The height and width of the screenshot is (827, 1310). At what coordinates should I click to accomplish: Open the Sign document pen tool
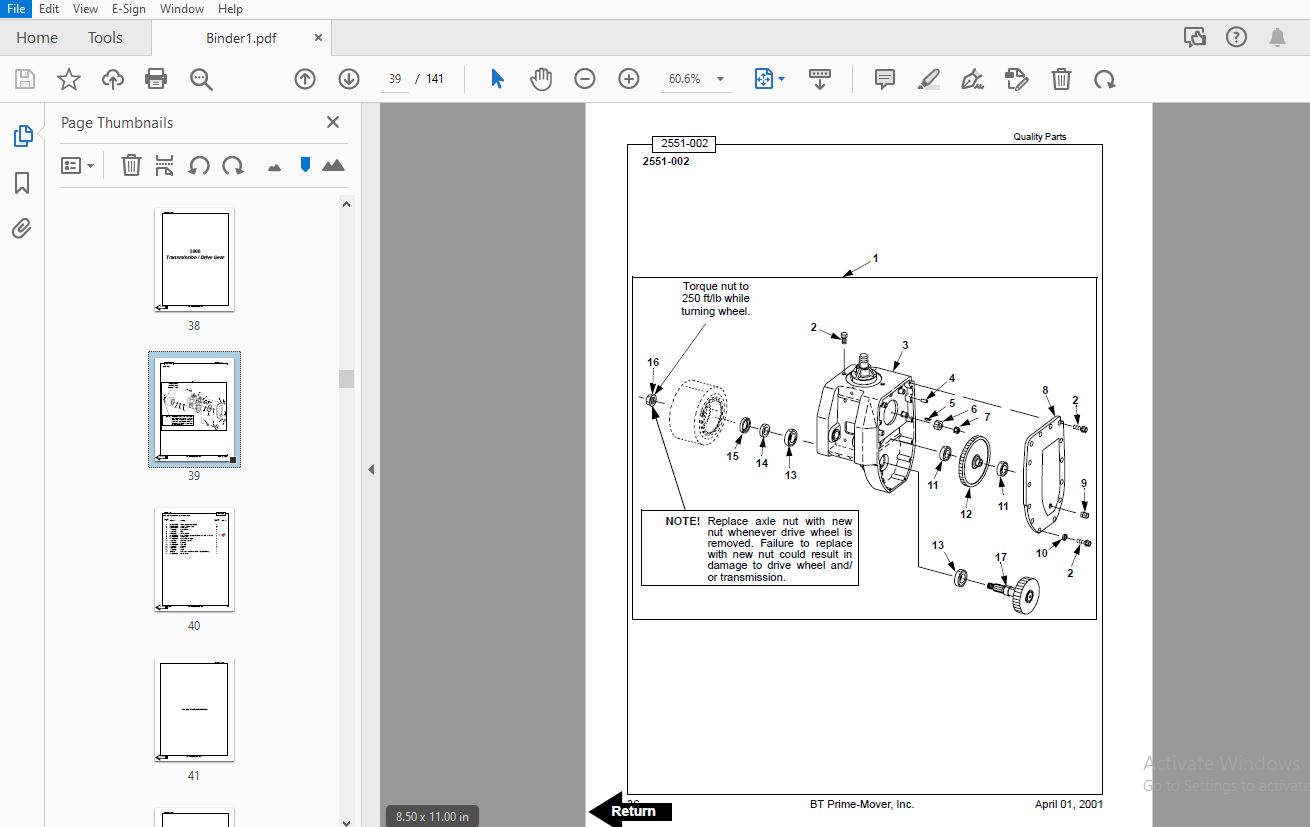click(x=973, y=79)
